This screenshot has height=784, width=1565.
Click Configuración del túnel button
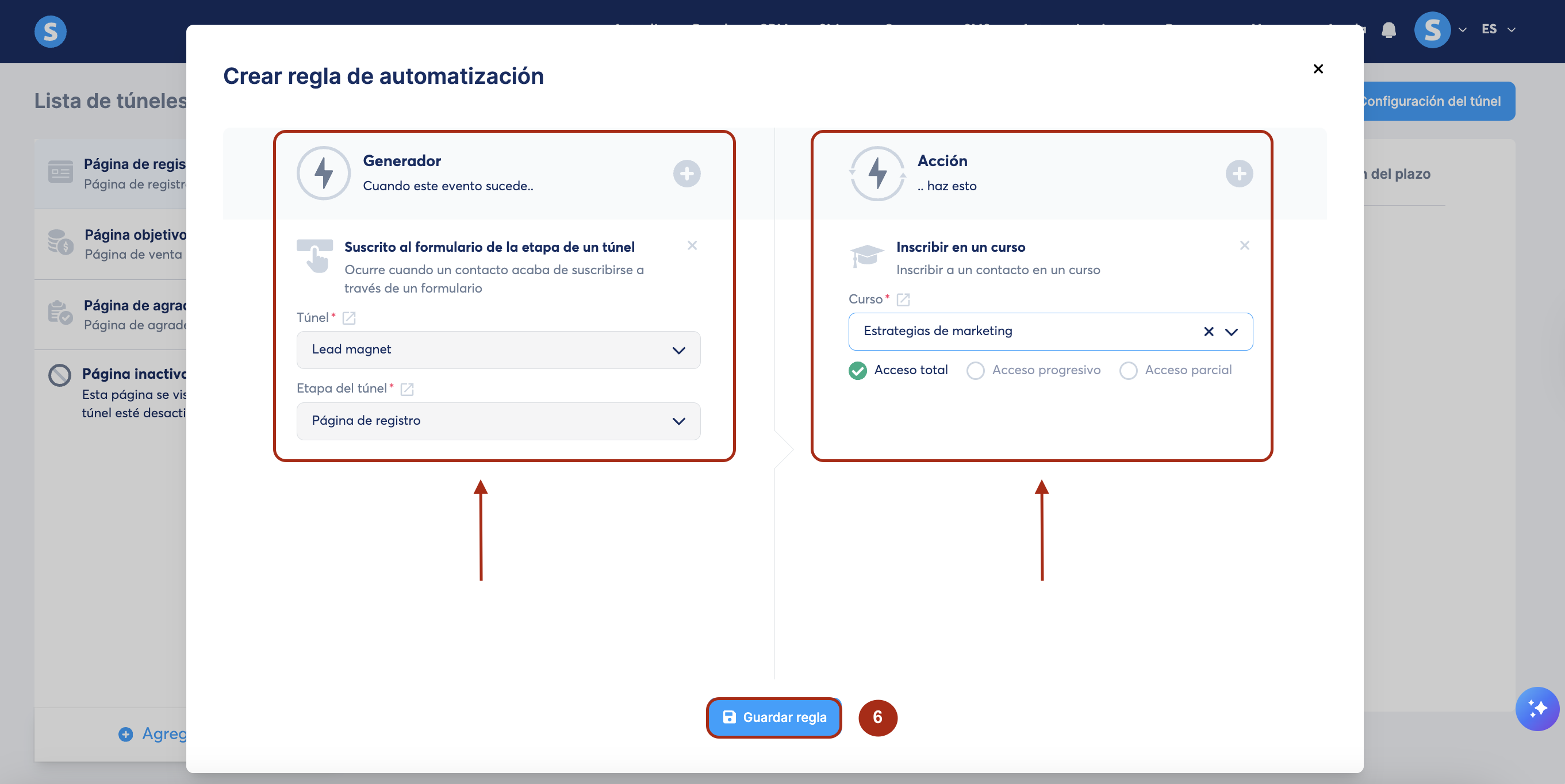[1437, 101]
